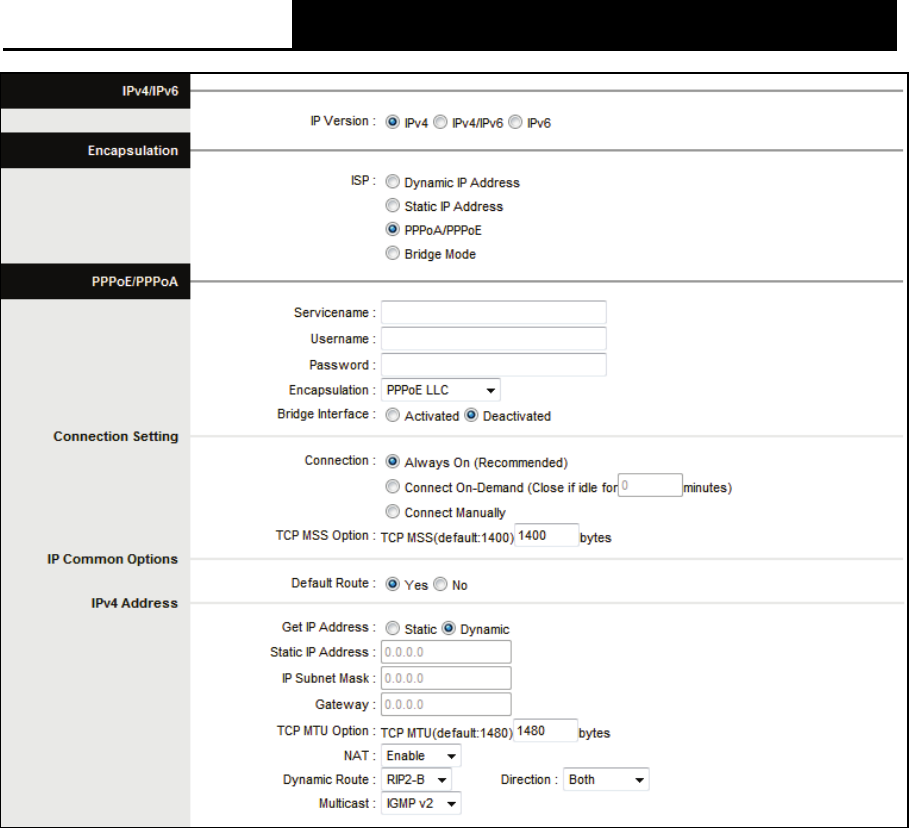Set Bridge Interface to Deactivated
909x828 pixels.
[471, 416]
